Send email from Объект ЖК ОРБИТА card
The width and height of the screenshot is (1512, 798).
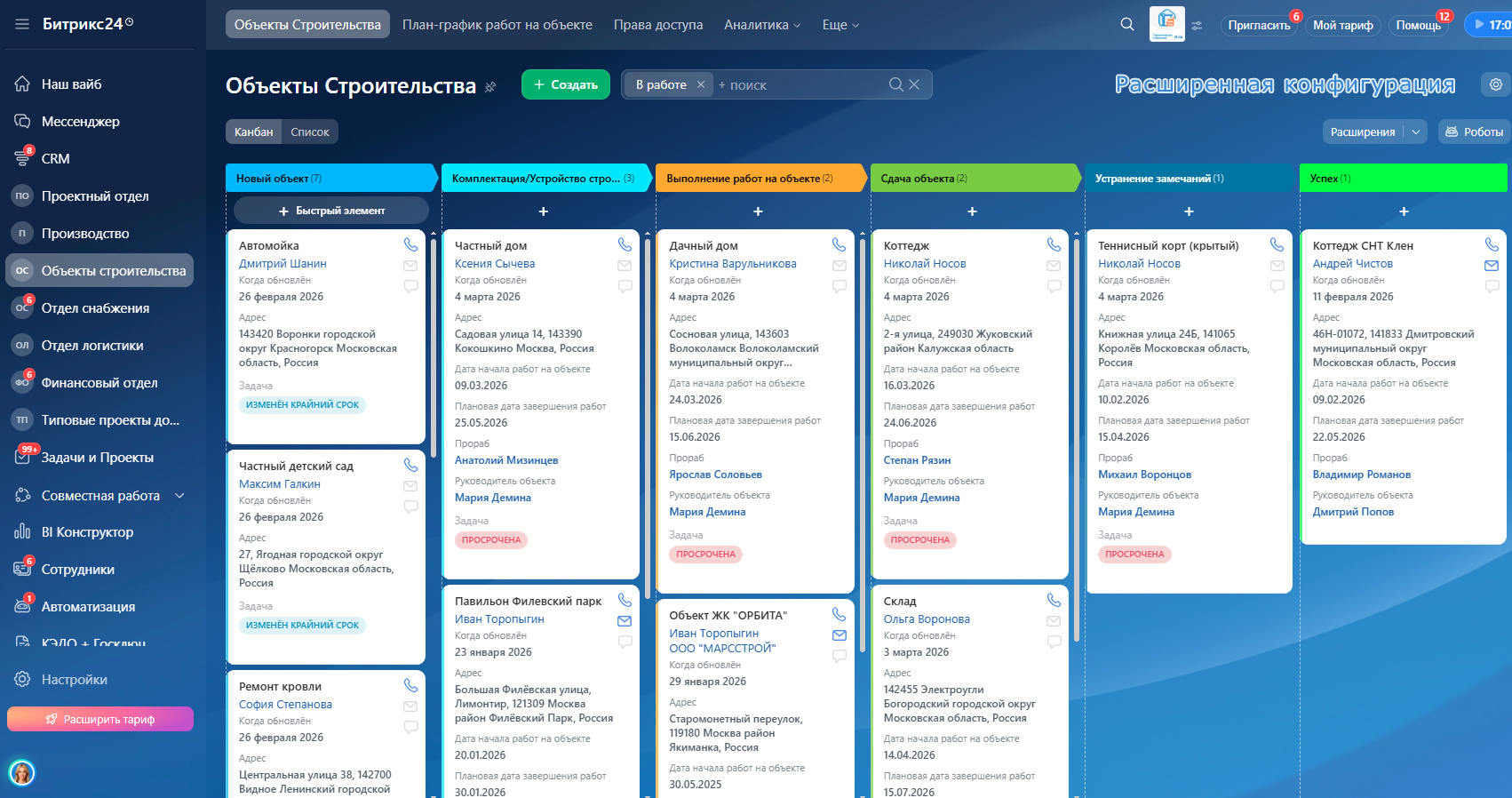[840, 634]
